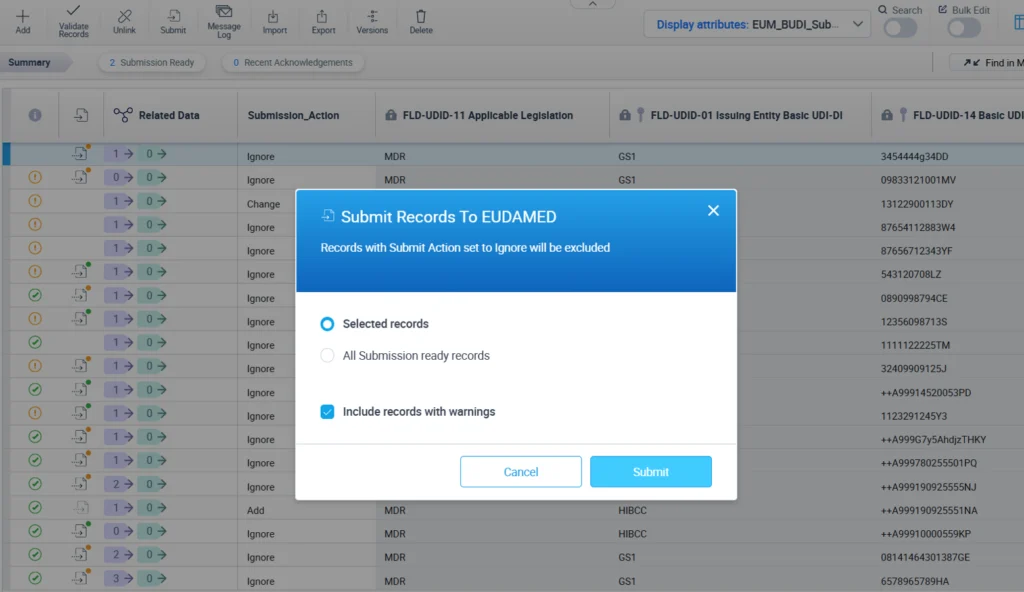Click HIBCC in row ++A99910000559KP
The image size is (1024, 592).
[632, 534]
